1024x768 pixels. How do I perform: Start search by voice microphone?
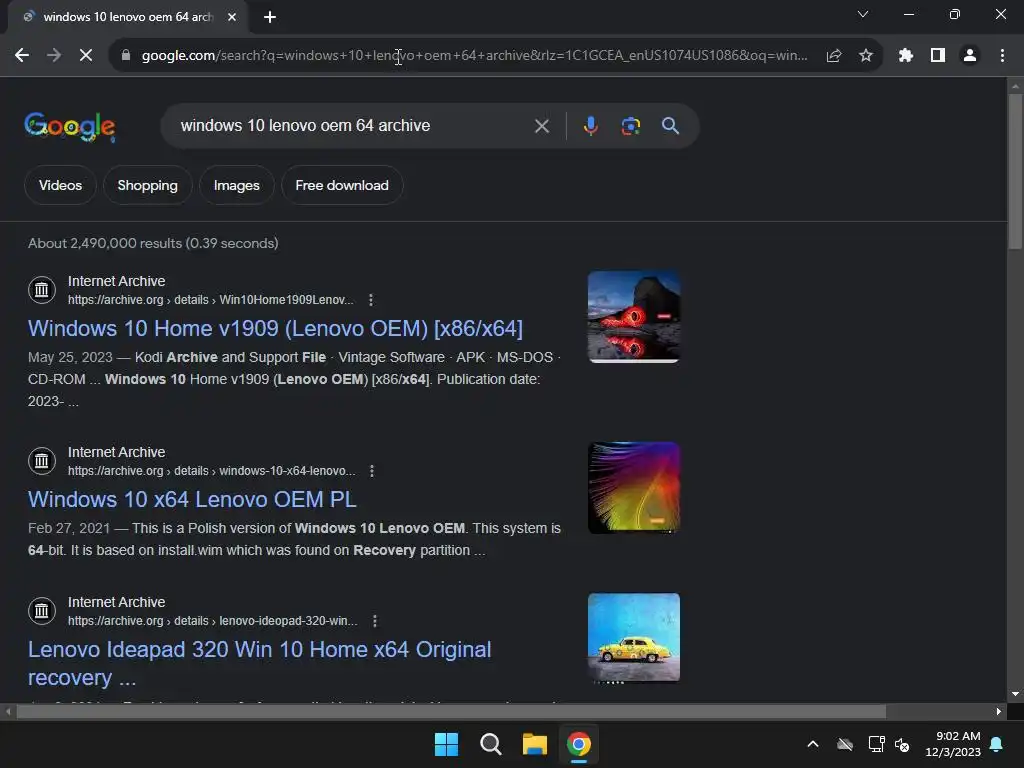(x=590, y=126)
